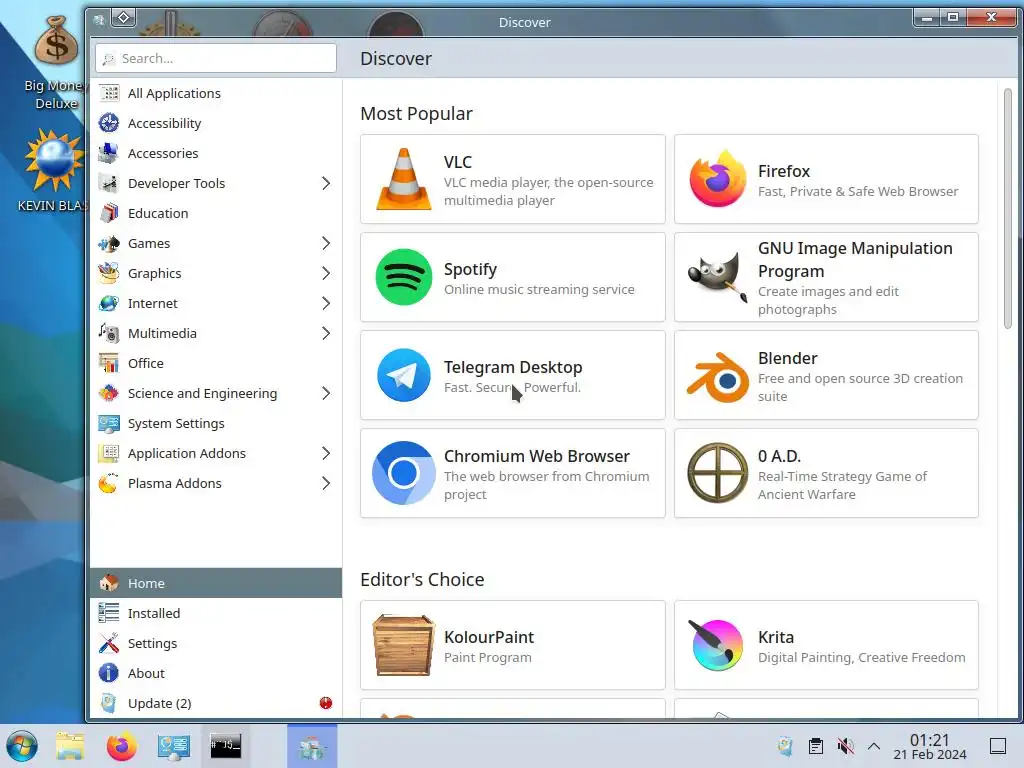Image resolution: width=1024 pixels, height=768 pixels.
Task: Click the KolourPaint crate icon
Action: [x=404, y=645]
